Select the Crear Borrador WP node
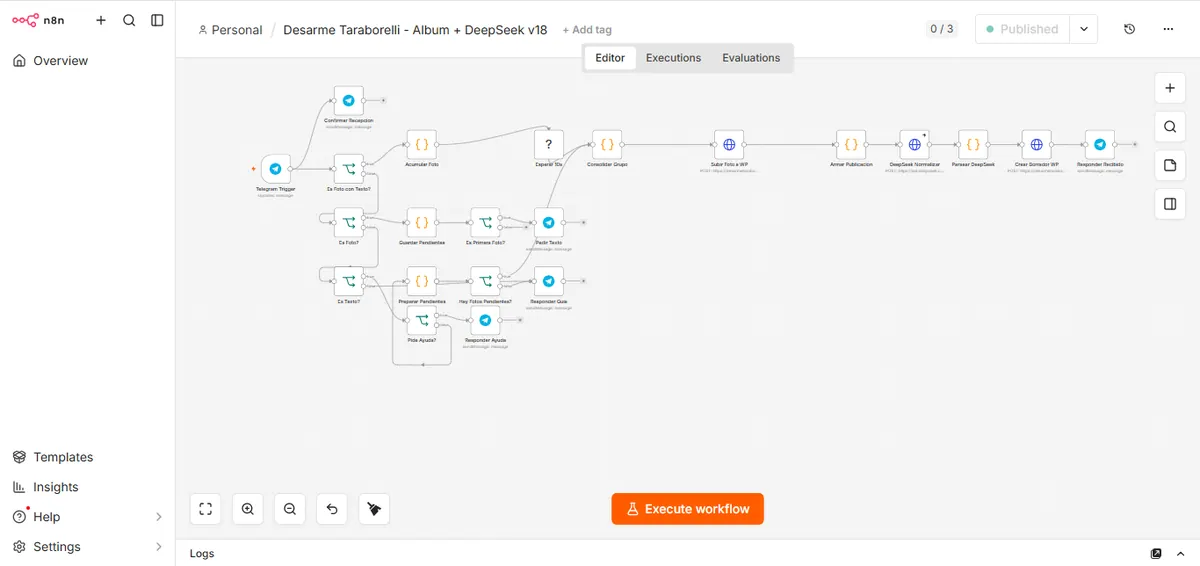 tap(1036, 145)
